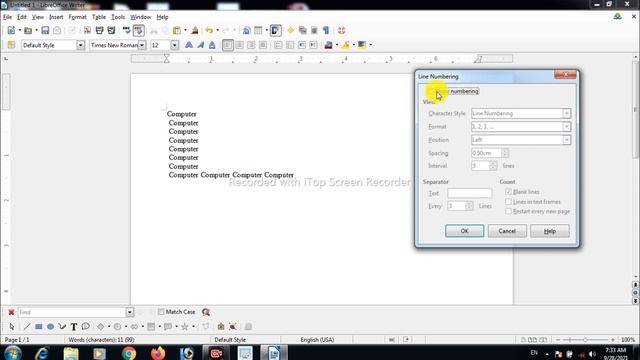
Task: Click the Find and Replace binoculars icon
Action: (206, 312)
